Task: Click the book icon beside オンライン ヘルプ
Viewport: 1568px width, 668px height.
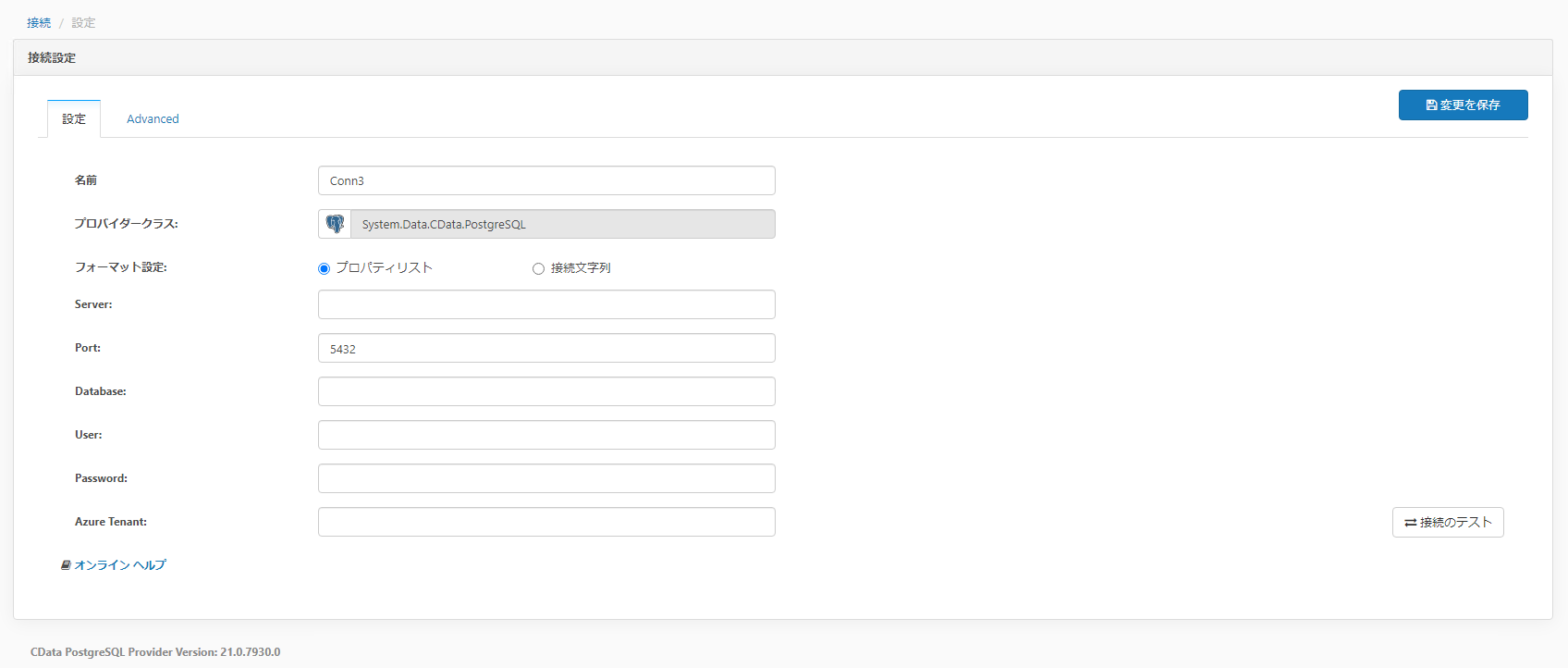Action: point(66,565)
